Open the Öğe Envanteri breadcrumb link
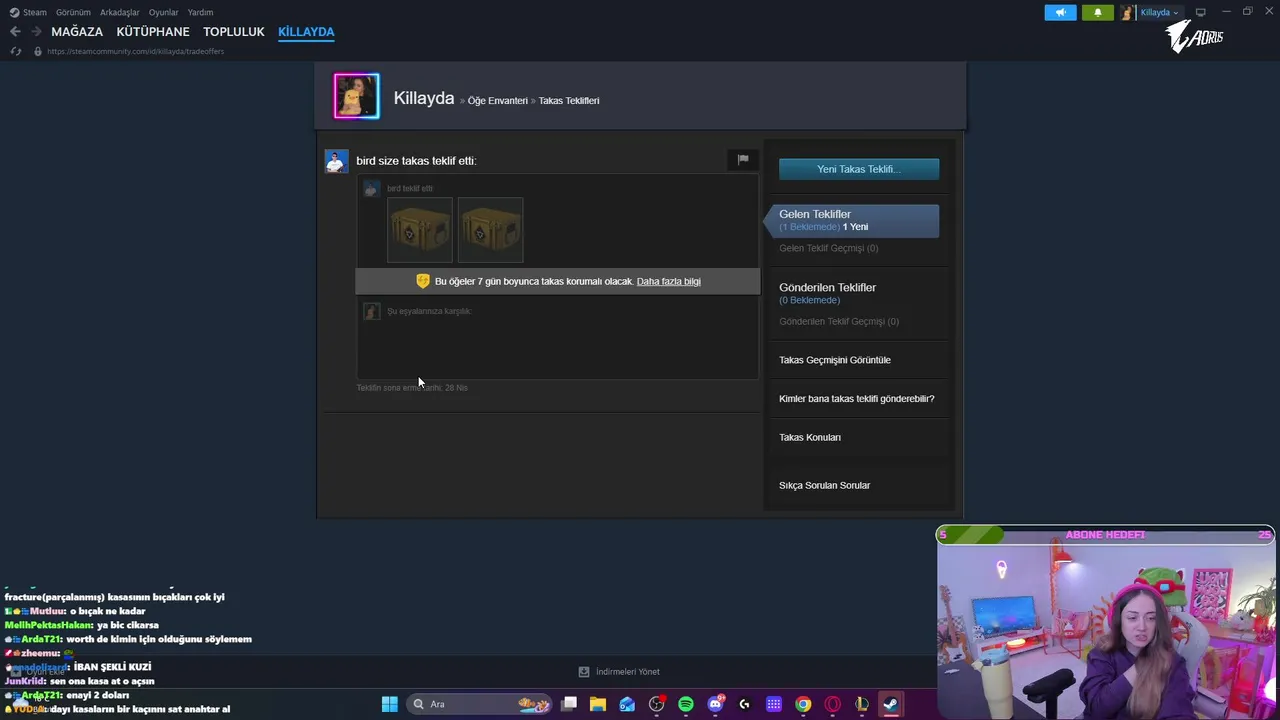Screen dimensions: 1280x720 [x=498, y=100]
